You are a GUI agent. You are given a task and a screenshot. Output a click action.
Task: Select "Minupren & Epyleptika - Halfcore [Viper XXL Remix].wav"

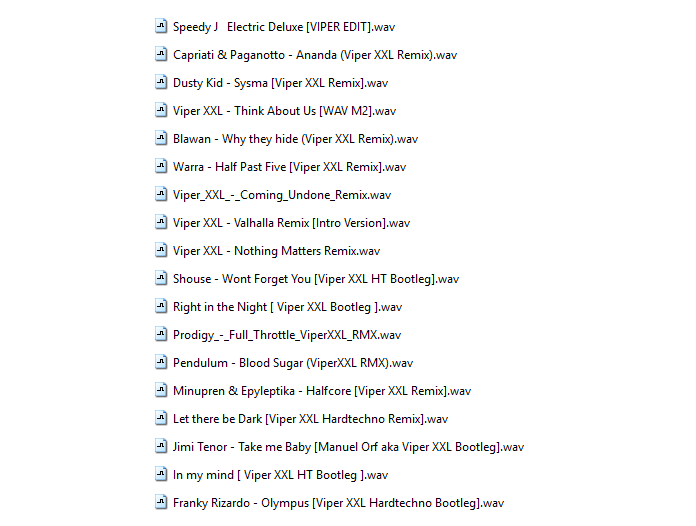click(322, 391)
